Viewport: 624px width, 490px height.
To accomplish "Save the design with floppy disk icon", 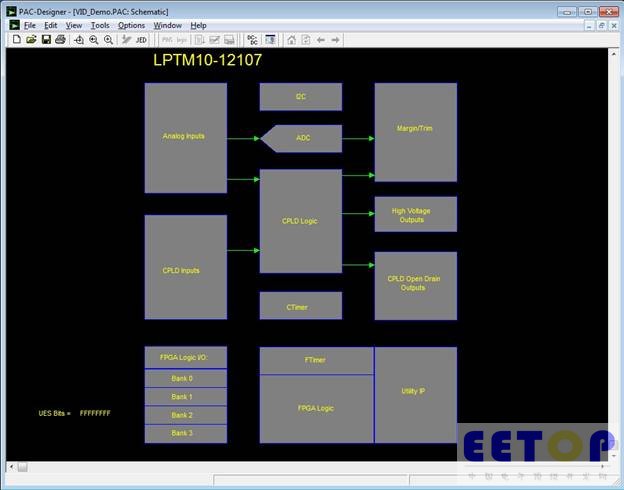I will (46, 39).
